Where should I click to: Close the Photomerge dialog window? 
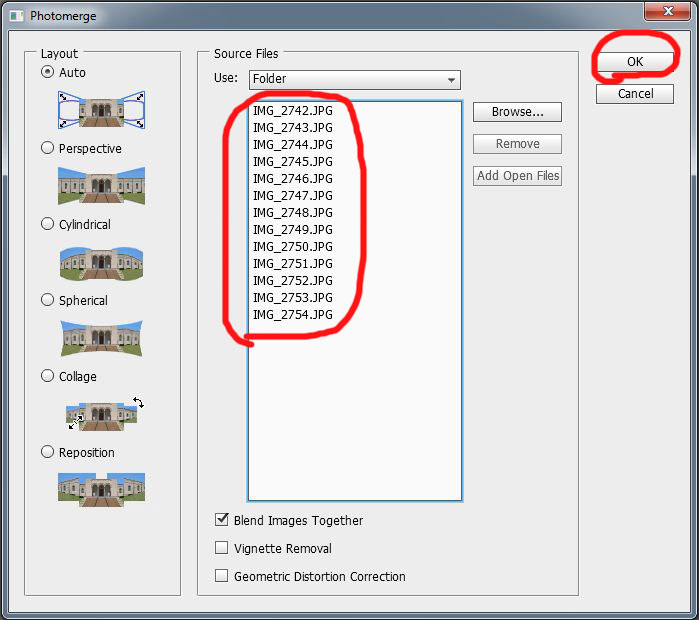point(667,11)
